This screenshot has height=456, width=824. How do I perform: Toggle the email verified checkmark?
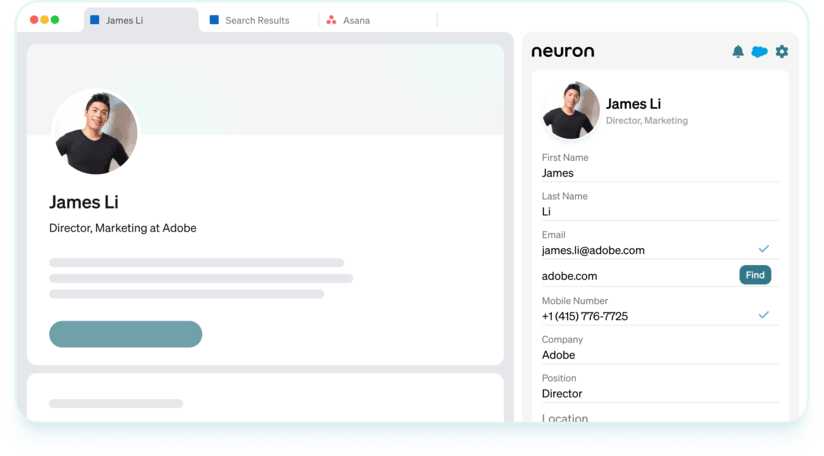click(764, 248)
